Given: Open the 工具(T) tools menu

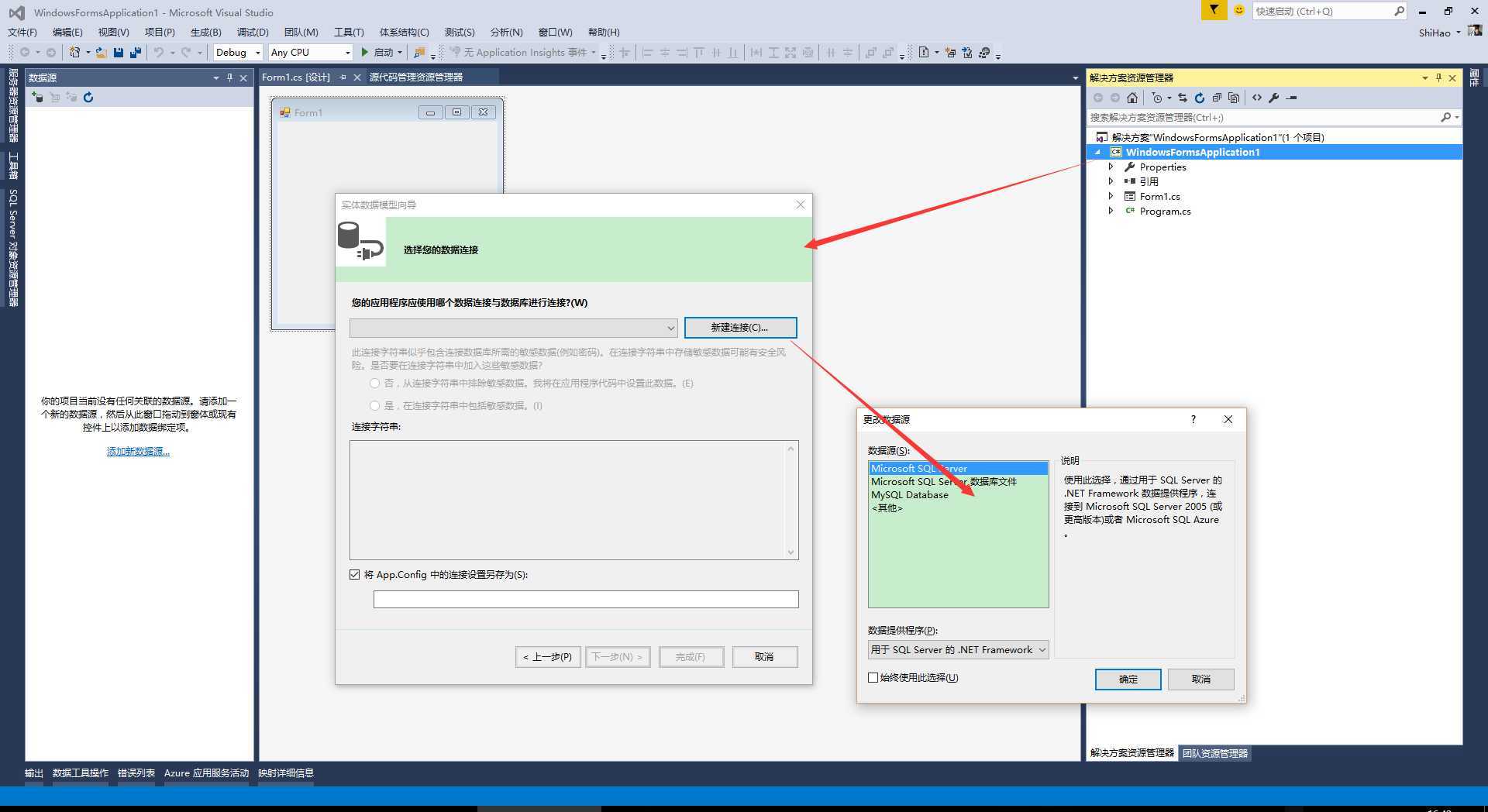Looking at the screenshot, I should coord(349,32).
